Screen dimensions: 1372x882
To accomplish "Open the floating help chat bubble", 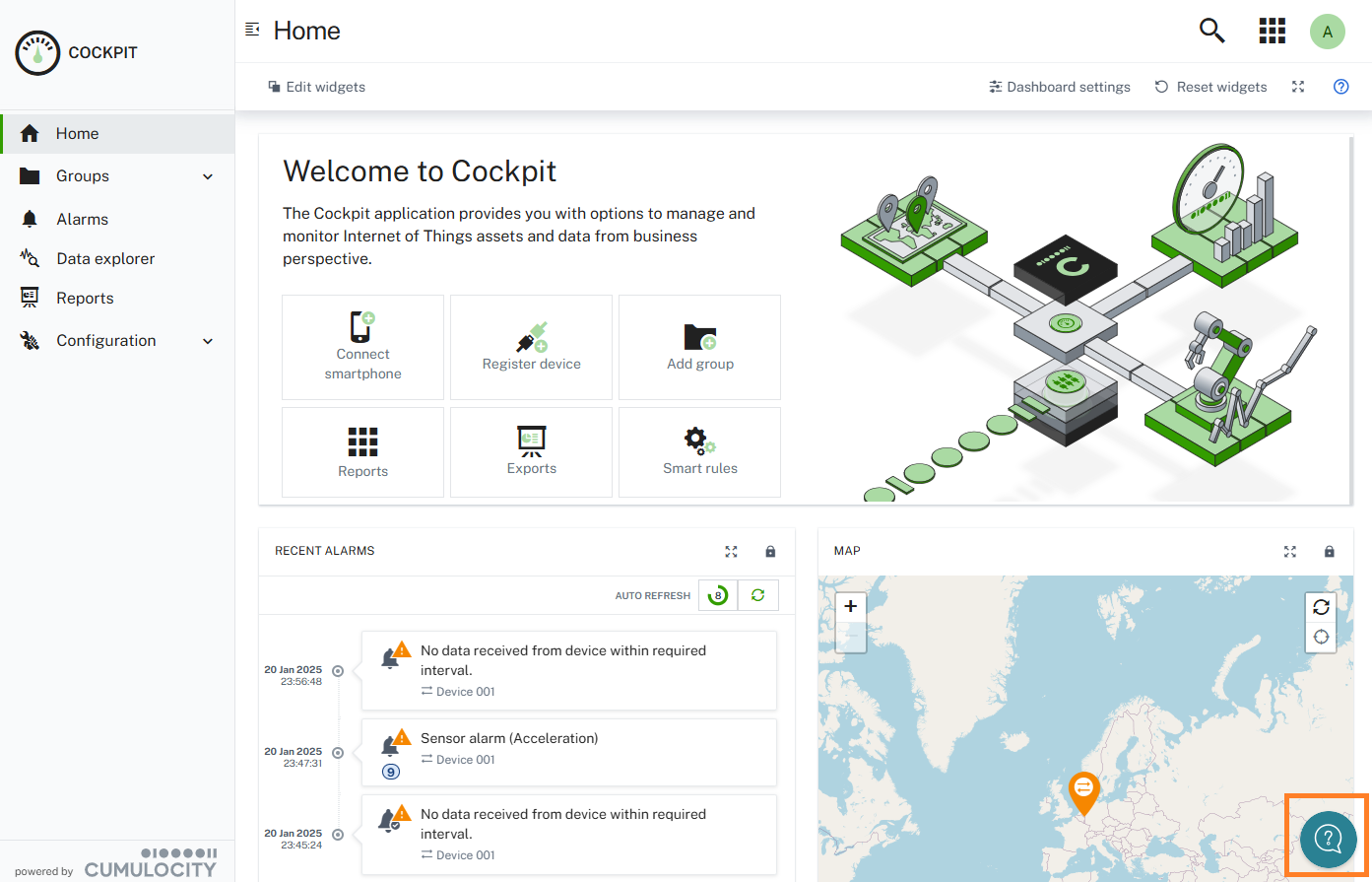I will (1328, 838).
